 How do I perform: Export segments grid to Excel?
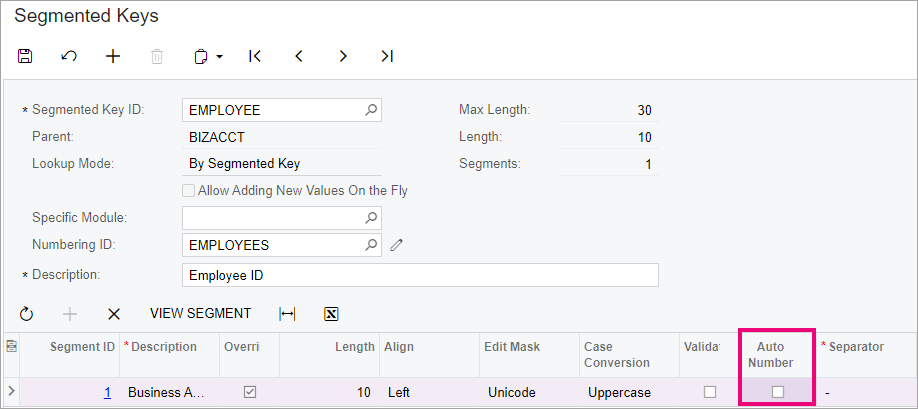(x=331, y=314)
